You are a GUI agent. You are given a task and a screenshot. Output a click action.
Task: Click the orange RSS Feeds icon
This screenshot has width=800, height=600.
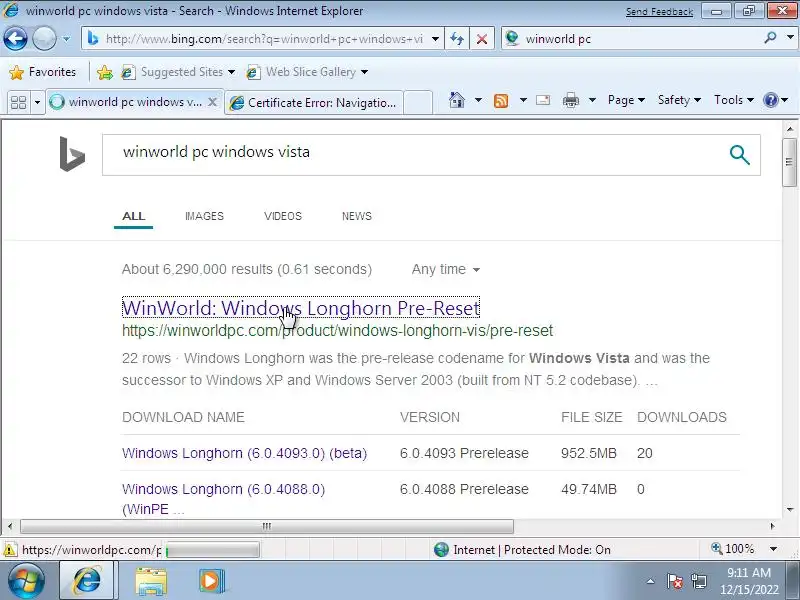501,101
